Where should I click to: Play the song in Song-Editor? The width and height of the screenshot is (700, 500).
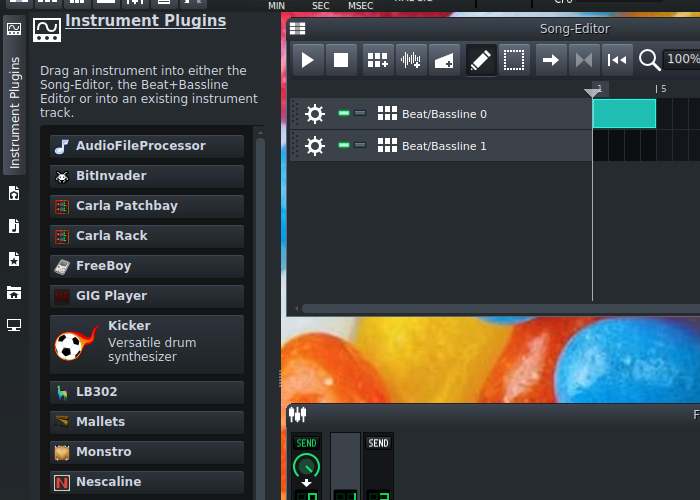tap(308, 60)
